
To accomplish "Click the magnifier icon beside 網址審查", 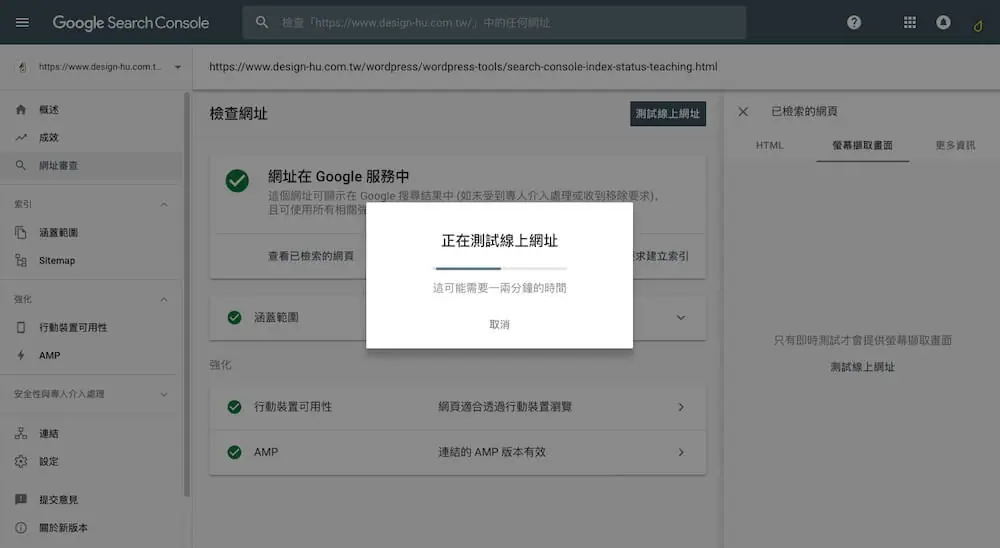I will [x=21, y=165].
